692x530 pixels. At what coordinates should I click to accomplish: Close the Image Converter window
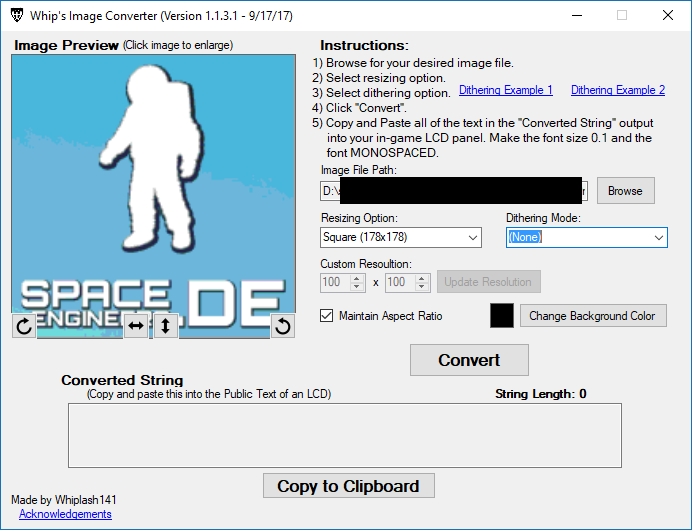pyautogui.click(x=666, y=15)
